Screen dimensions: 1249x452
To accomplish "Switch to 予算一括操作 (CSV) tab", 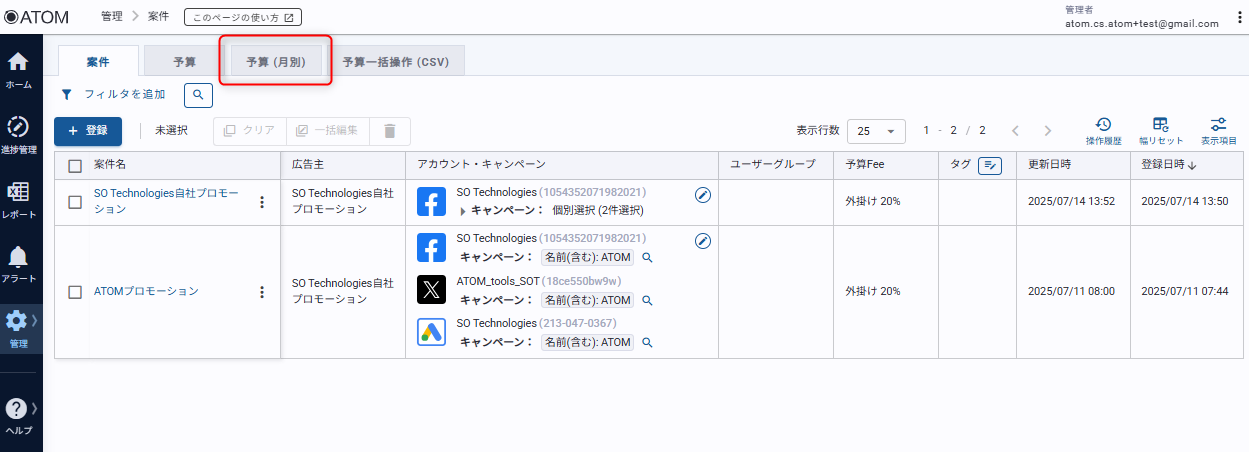I will tap(396, 62).
